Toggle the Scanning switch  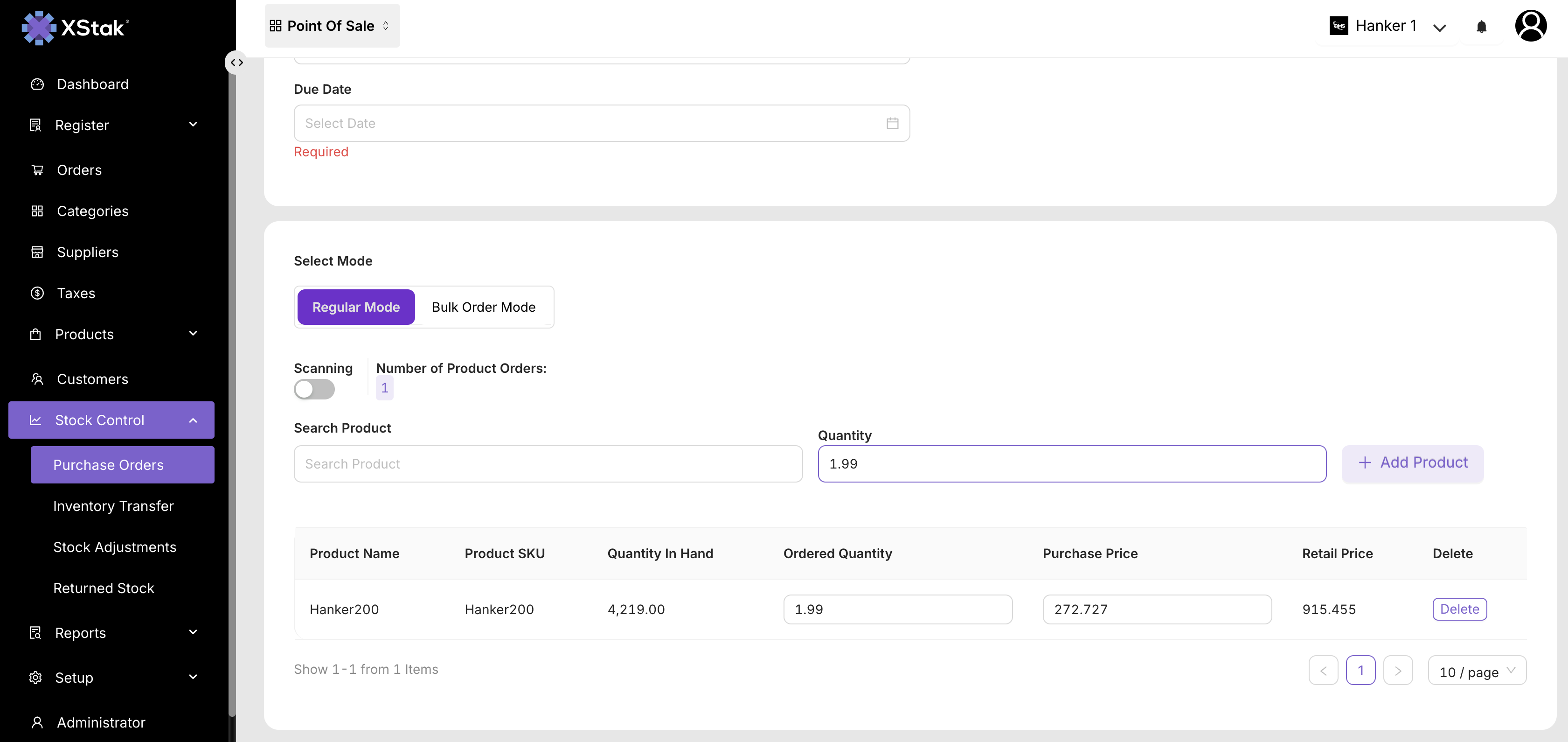coord(314,389)
